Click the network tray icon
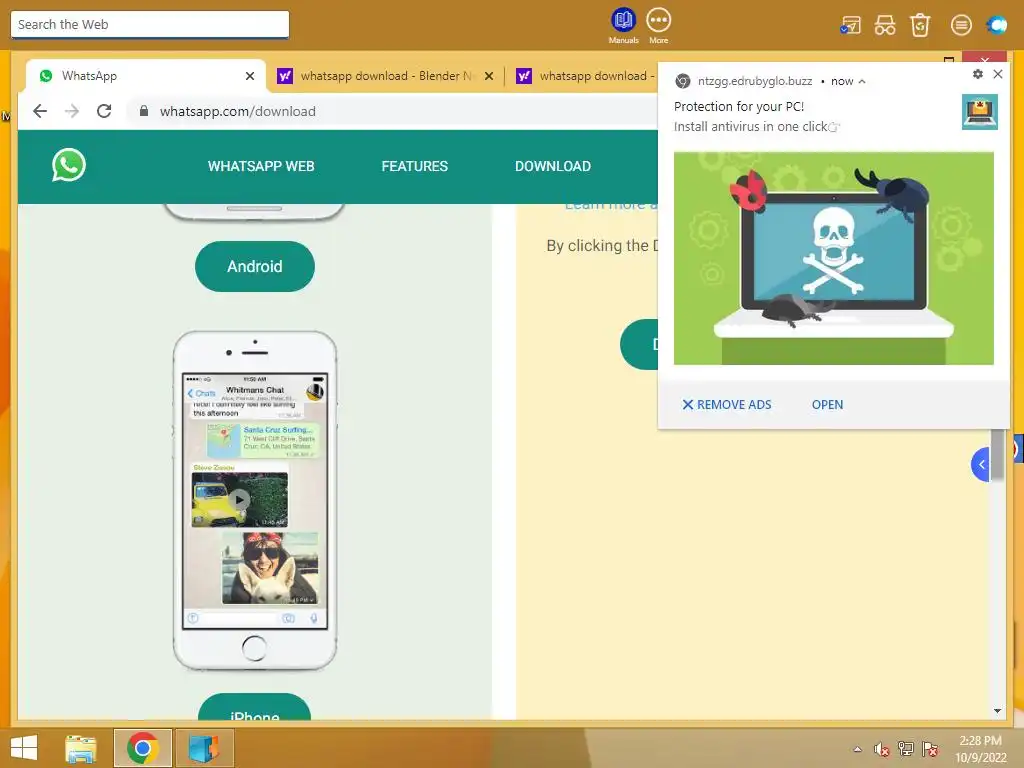The width and height of the screenshot is (1024, 768). click(906, 749)
